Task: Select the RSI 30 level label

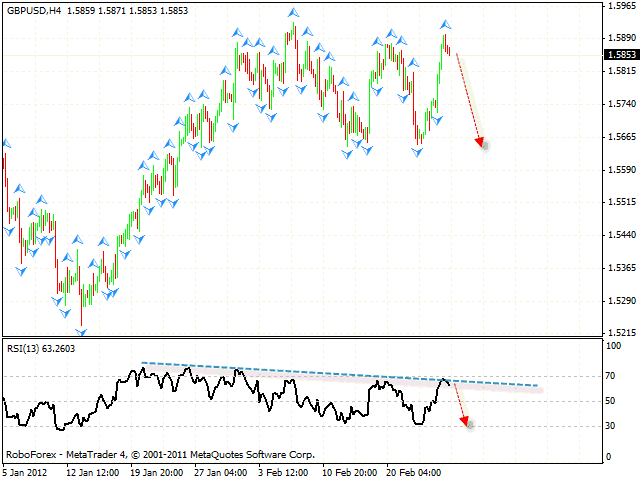Action: (x=611, y=427)
